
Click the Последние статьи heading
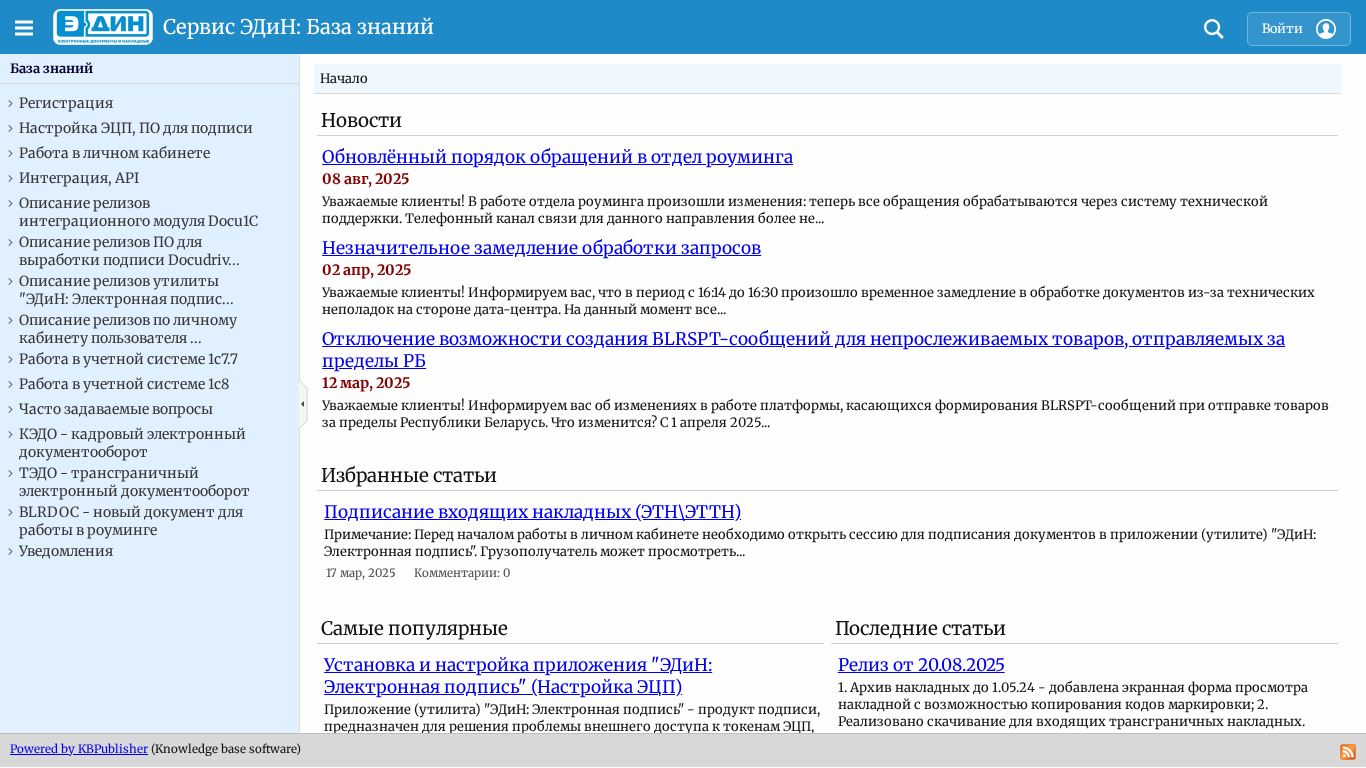[x=920, y=629]
